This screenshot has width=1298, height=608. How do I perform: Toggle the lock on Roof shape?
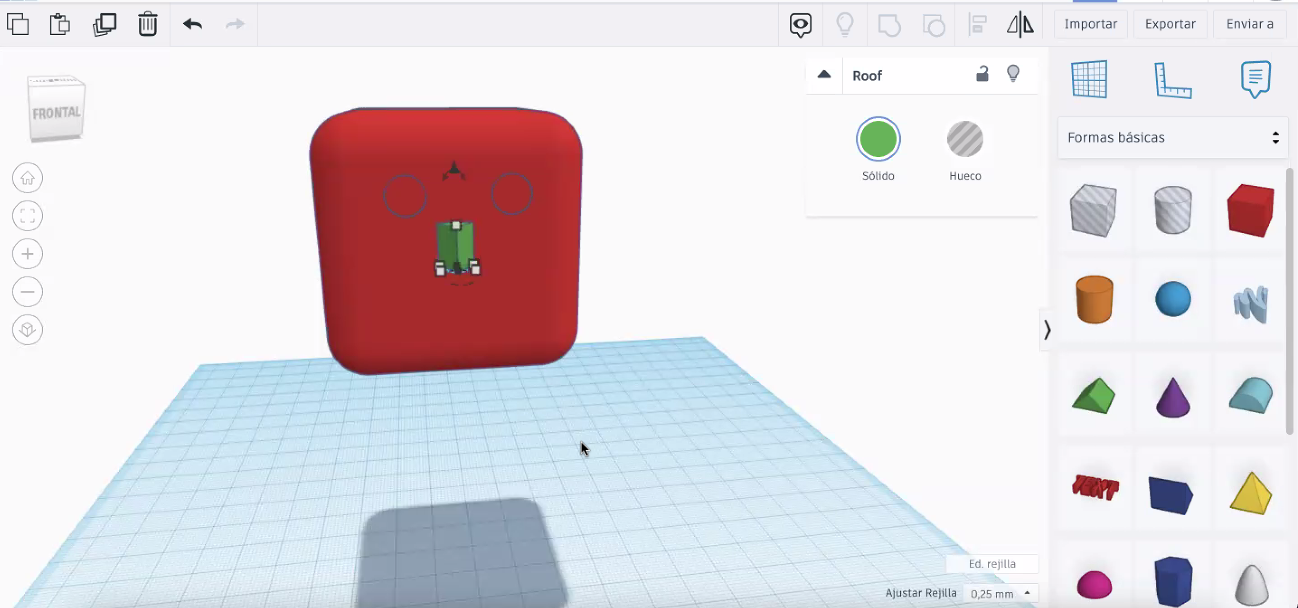point(983,74)
